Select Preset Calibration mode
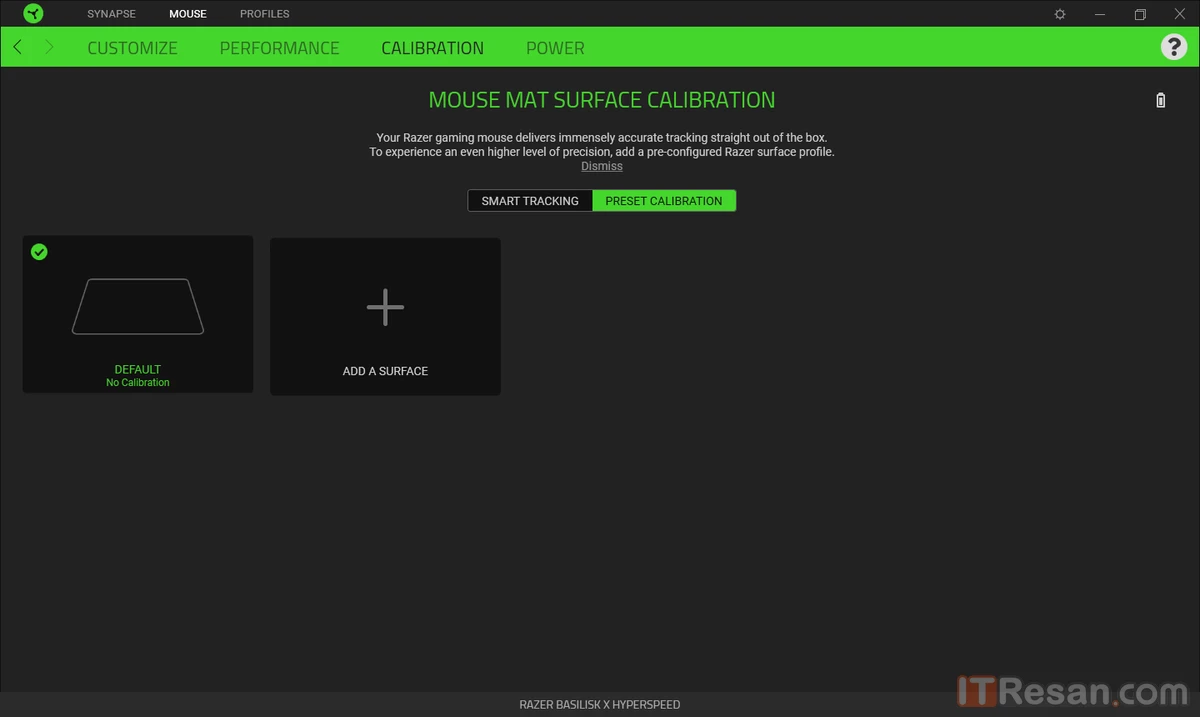 pos(663,201)
